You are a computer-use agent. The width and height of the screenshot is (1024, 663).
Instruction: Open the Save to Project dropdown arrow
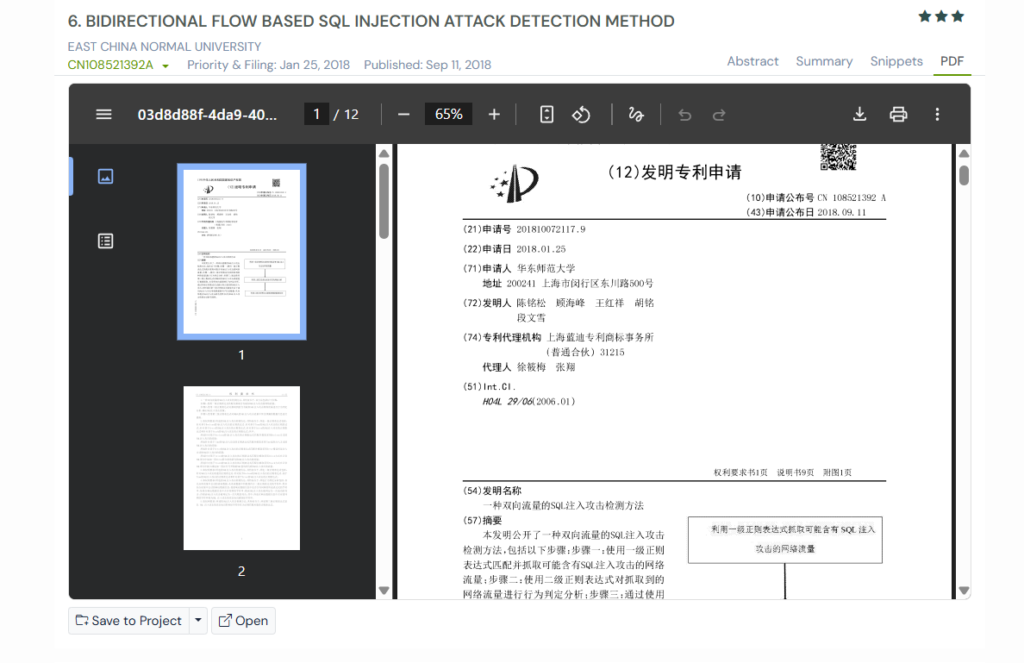[x=198, y=620]
